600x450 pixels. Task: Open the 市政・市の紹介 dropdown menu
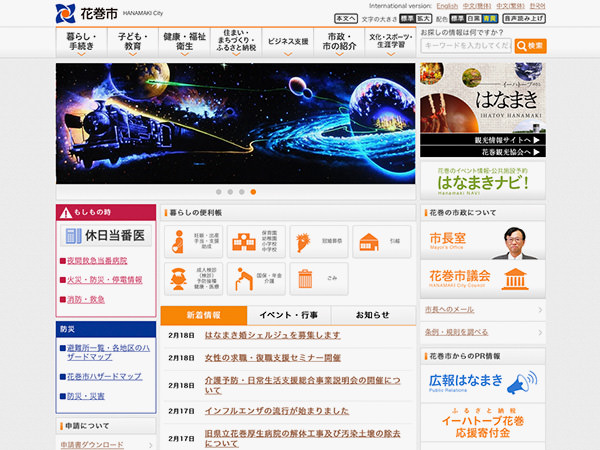click(x=339, y=41)
